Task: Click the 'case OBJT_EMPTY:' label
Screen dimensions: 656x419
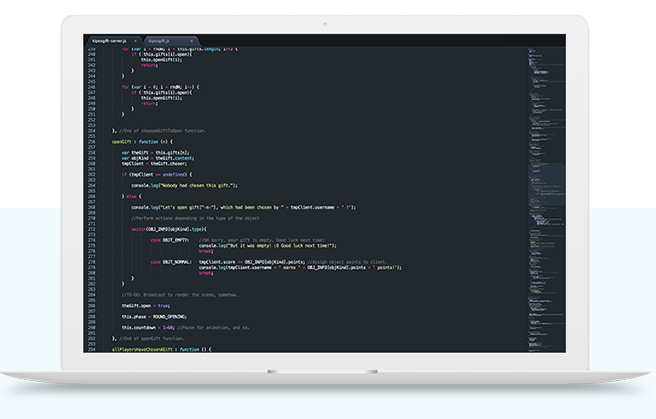Action: click(170, 240)
